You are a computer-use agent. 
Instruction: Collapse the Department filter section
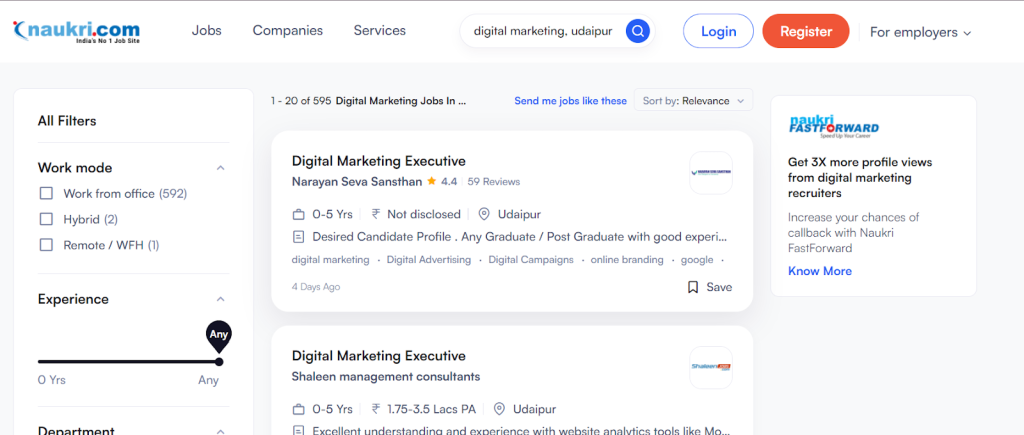tap(221, 431)
